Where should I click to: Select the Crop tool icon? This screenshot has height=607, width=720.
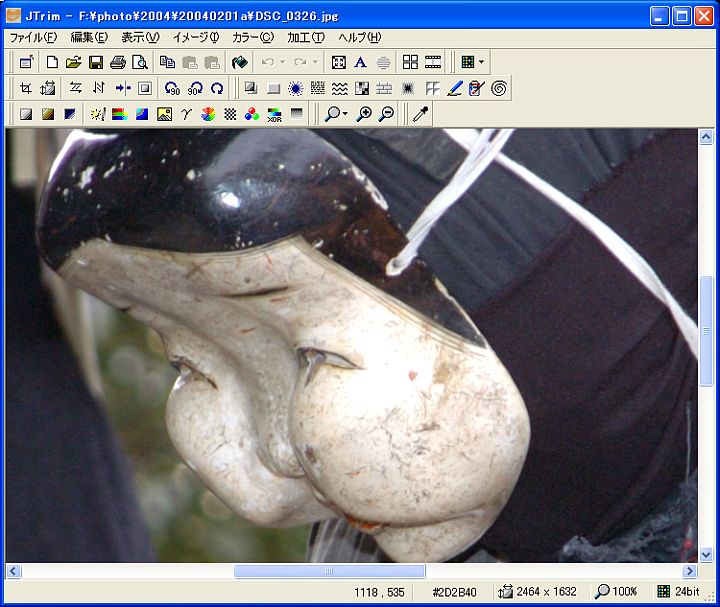[x=26, y=88]
